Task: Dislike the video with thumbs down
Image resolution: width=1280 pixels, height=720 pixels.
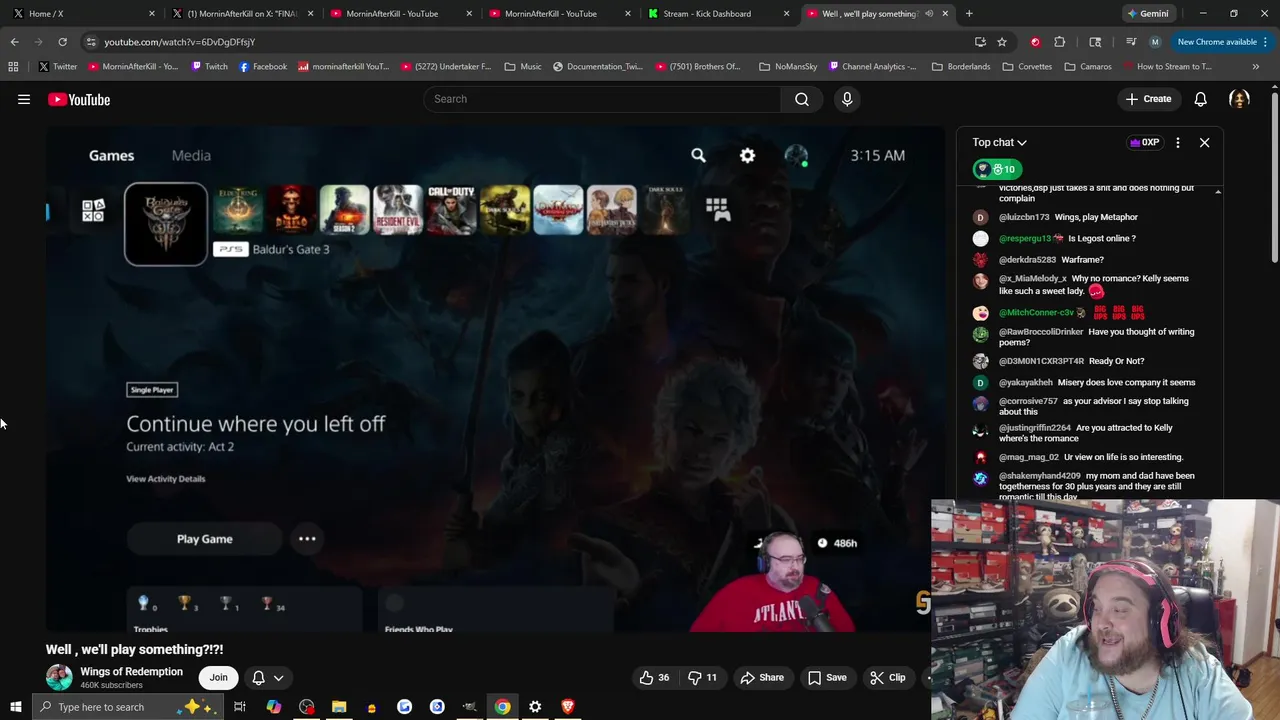Action: [x=703, y=678]
